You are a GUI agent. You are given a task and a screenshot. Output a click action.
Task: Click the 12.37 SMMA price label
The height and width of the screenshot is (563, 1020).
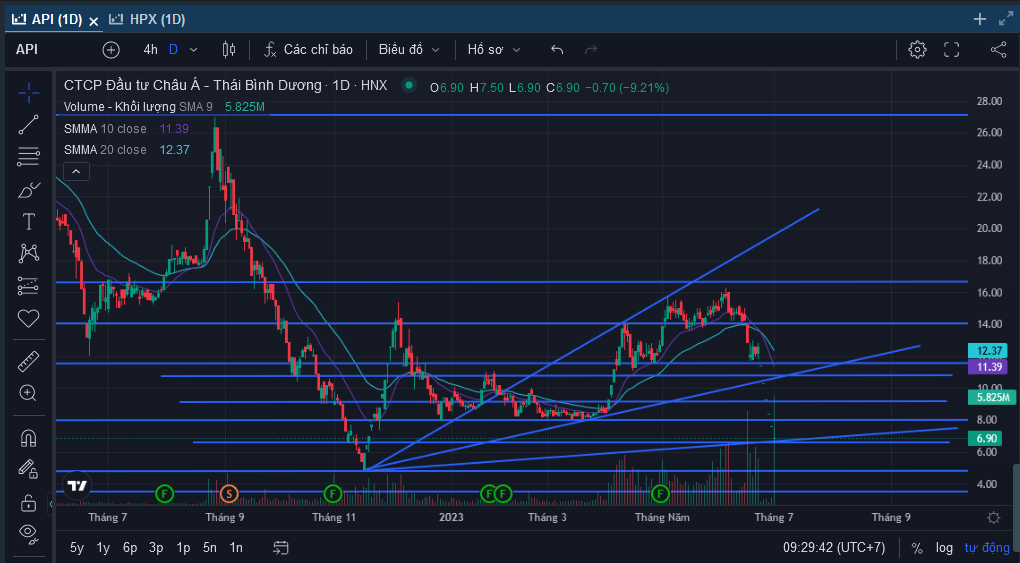click(x=988, y=351)
